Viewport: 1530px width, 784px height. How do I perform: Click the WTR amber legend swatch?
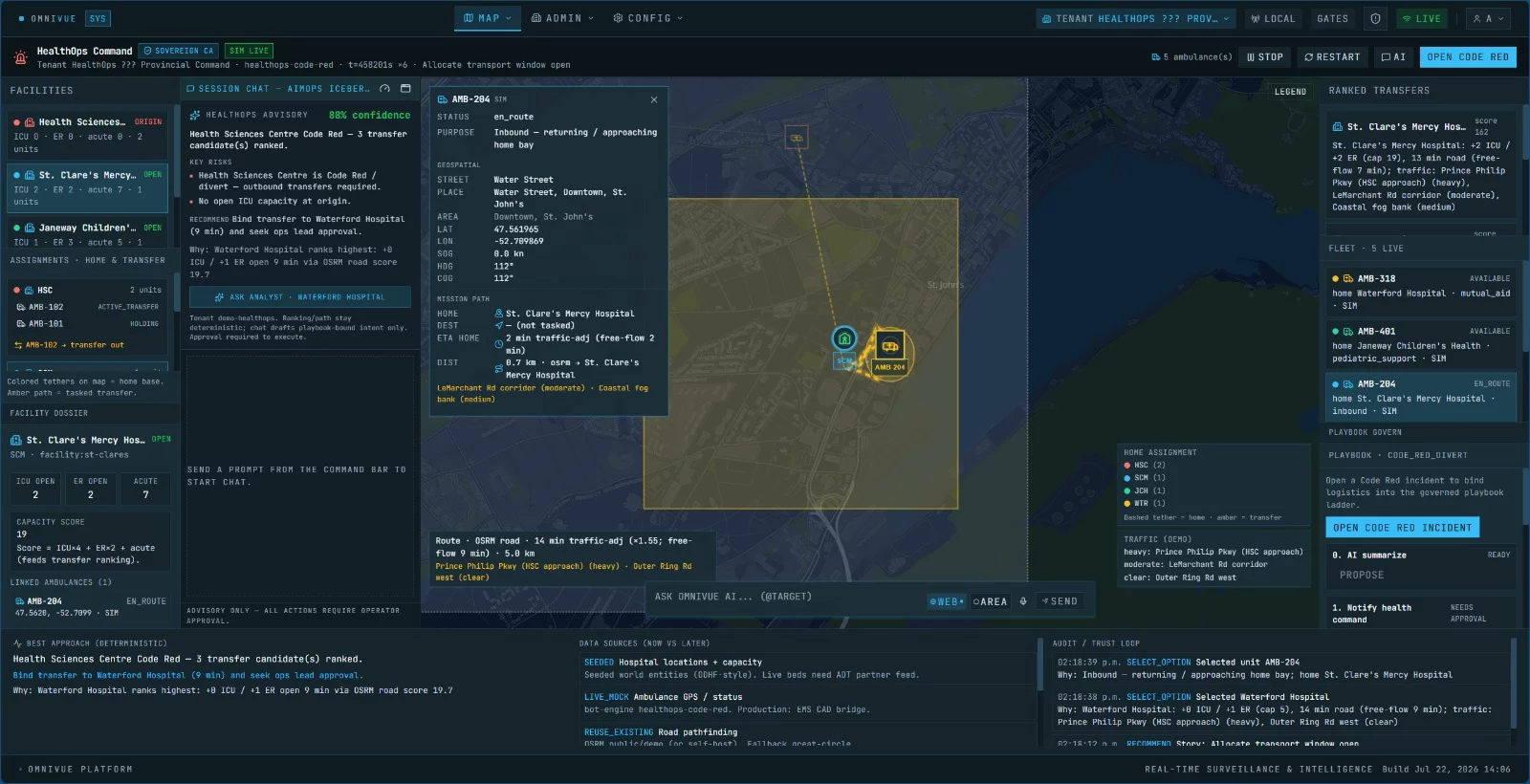[x=1127, y=503]
